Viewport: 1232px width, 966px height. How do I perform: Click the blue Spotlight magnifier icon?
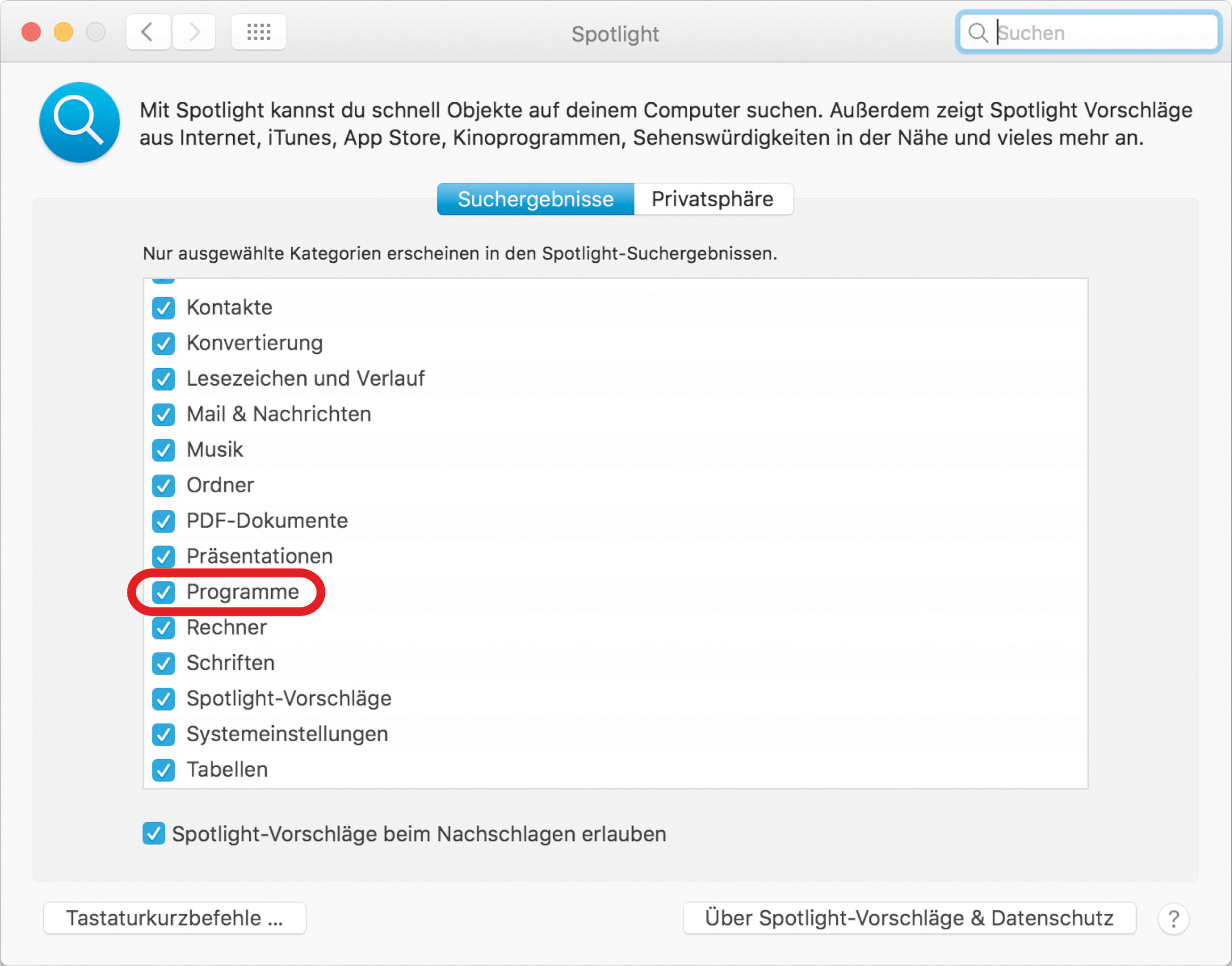(x=79, y=122)
